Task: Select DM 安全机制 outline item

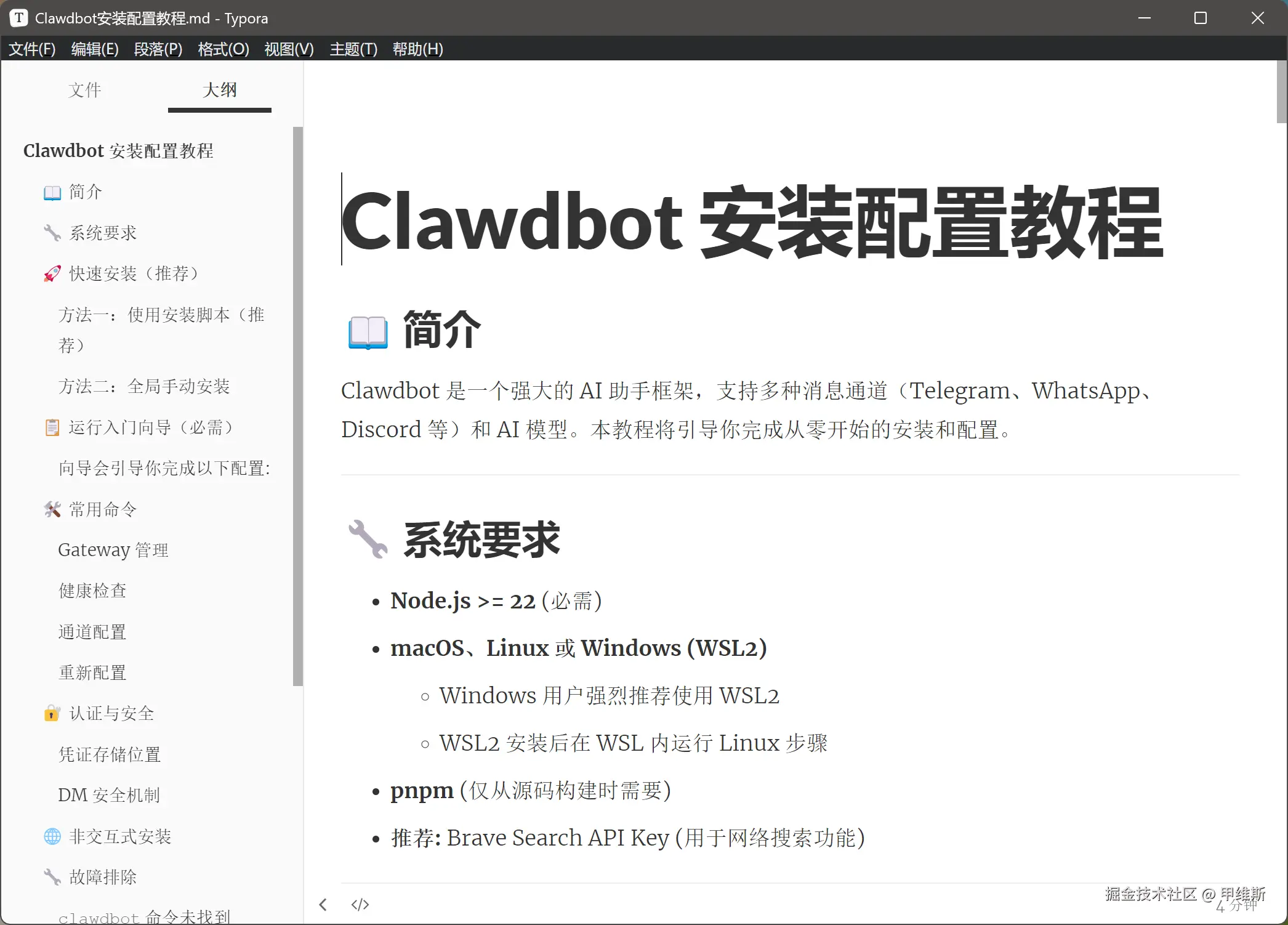Action: [x=109, y=795]
